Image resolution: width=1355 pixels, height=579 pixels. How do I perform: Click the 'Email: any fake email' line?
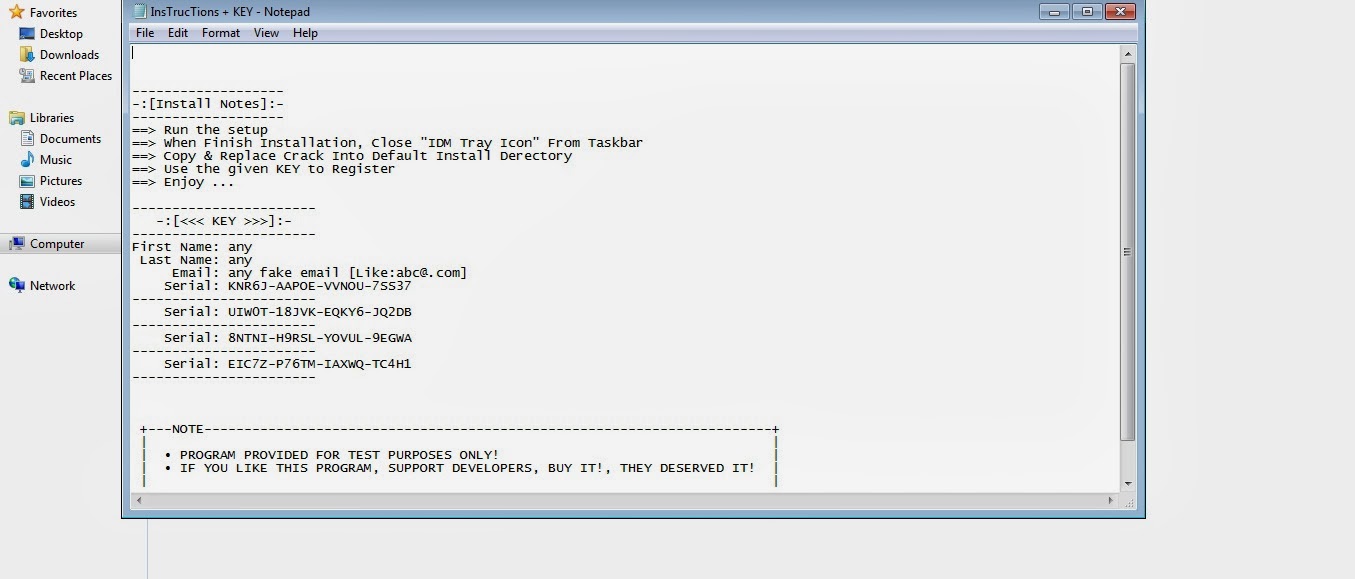[319, 273]
